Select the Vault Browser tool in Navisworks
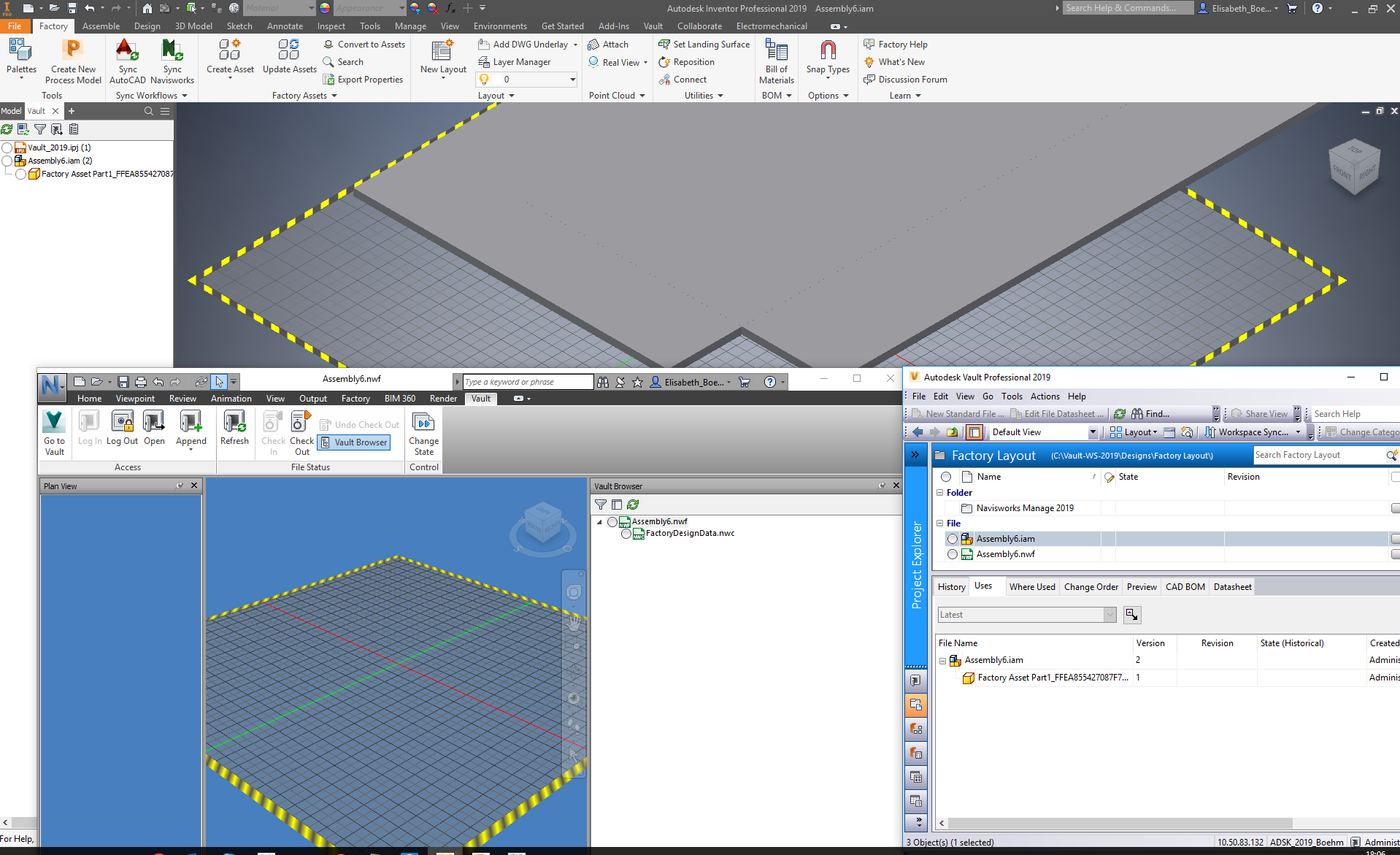This screenshot has width=1400, height=855. [x=354, y=442]
